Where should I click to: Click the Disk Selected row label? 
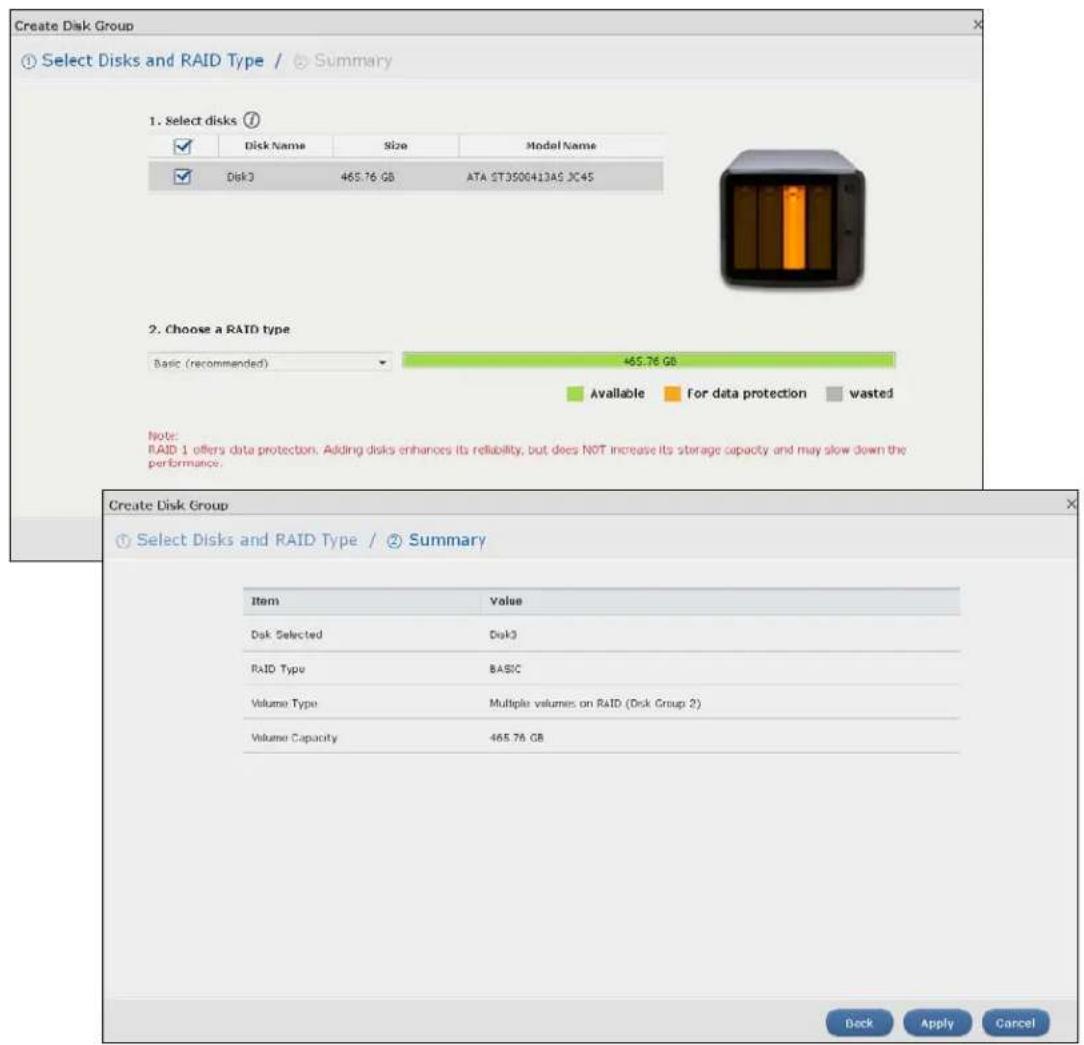(286, 634)
